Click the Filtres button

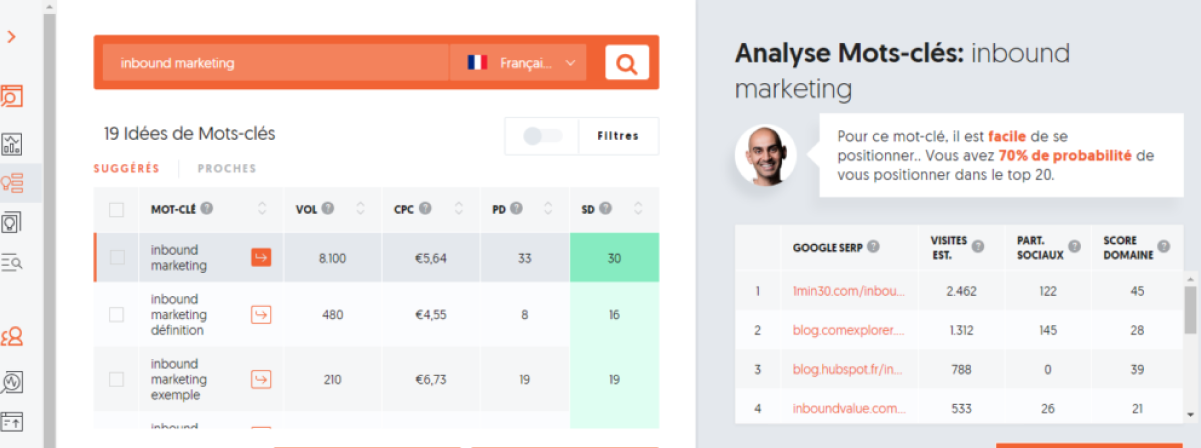(x=618, y=136)
